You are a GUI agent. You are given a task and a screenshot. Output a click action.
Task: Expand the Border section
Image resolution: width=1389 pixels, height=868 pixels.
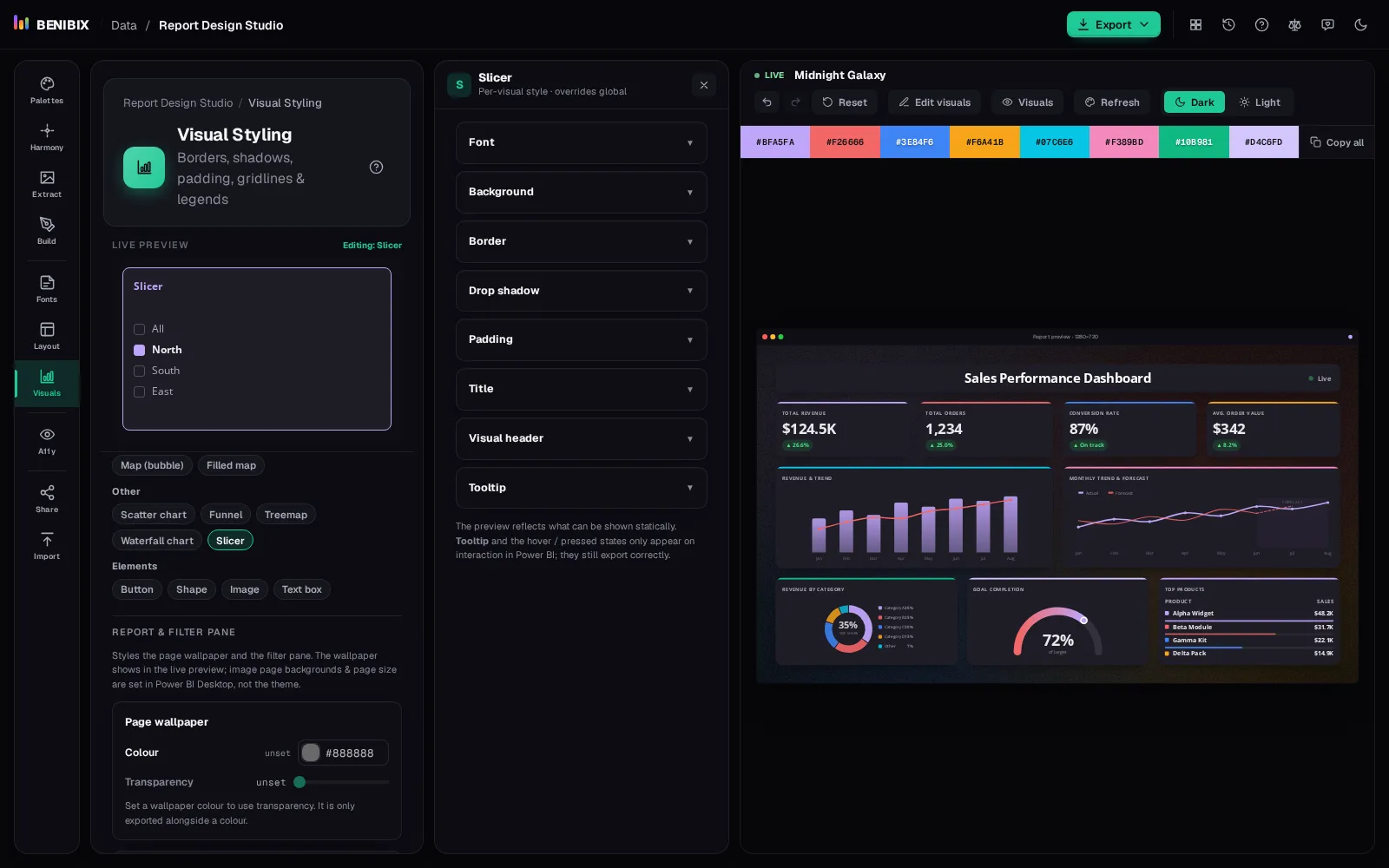tap(581, 241)
